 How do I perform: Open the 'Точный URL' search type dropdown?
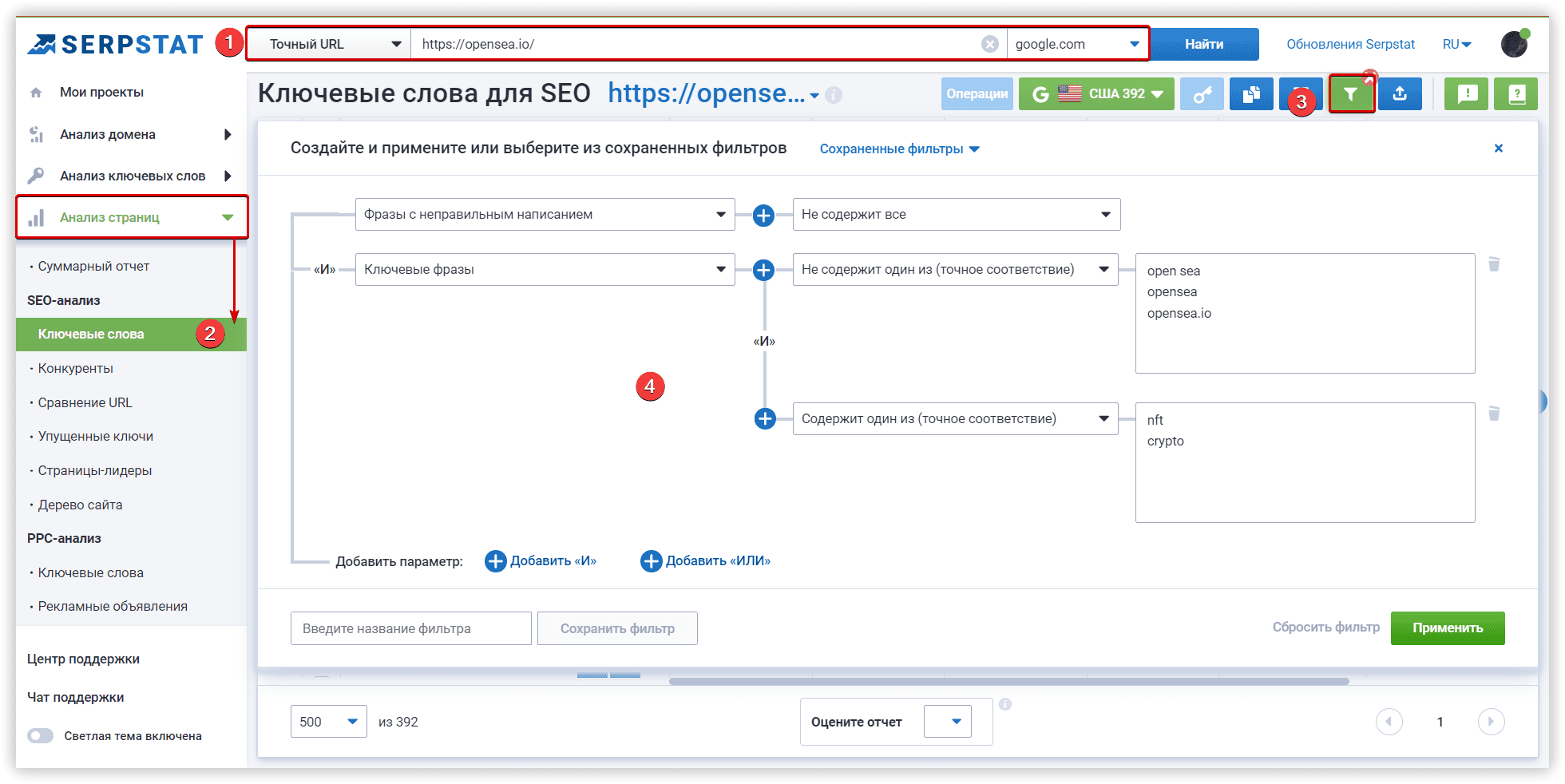[x=330, y=44]
